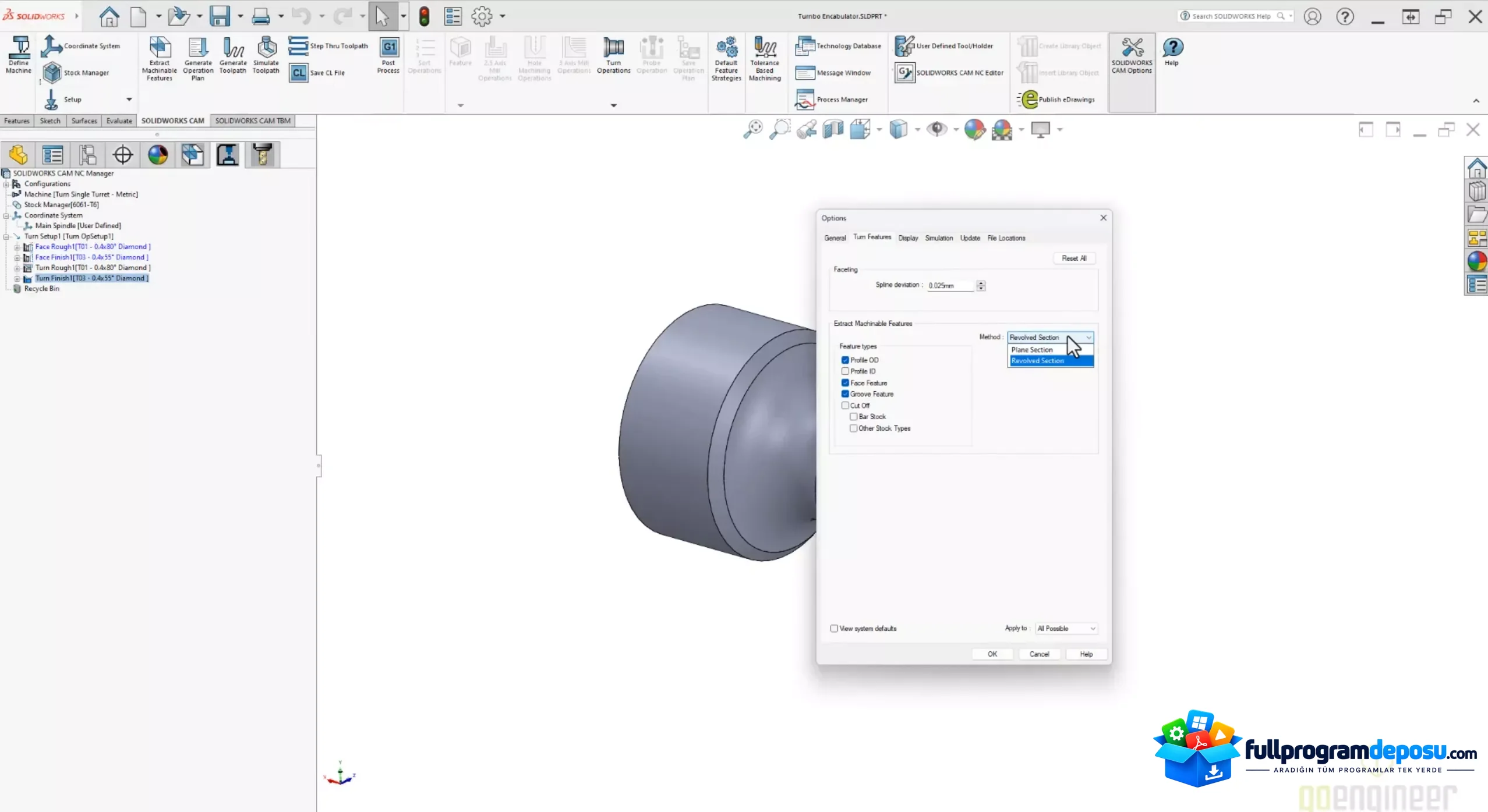Image resolution: width=1488 pixels, height=812 pixels.
Task: Click Step Thru Toolpath icon
Action: (328, 46)
